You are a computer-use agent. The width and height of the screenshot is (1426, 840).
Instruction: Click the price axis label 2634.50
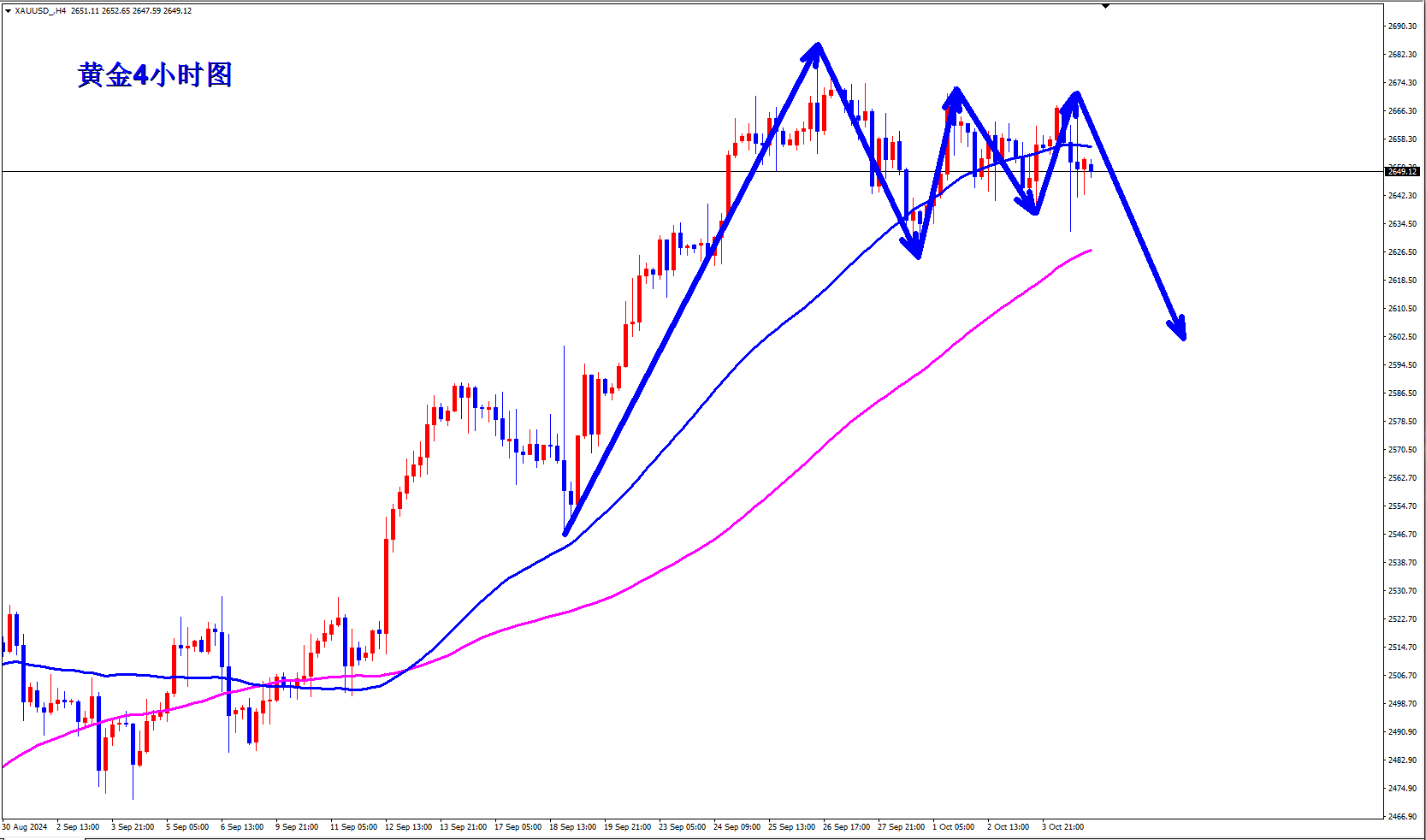(x=1402, y=224)
